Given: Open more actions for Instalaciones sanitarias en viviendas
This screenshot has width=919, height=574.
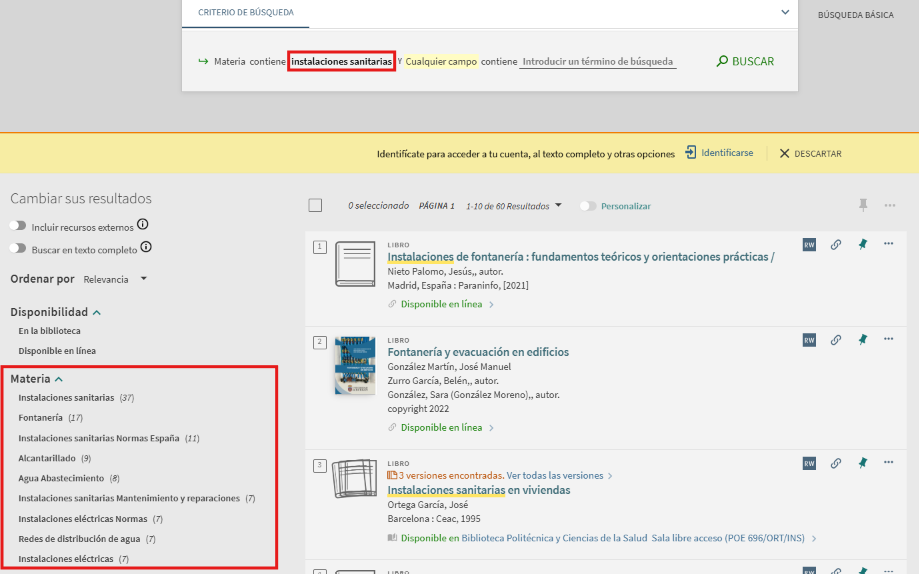Looking at the screenshot, I should pyautogui.click(x=889, y=462).
